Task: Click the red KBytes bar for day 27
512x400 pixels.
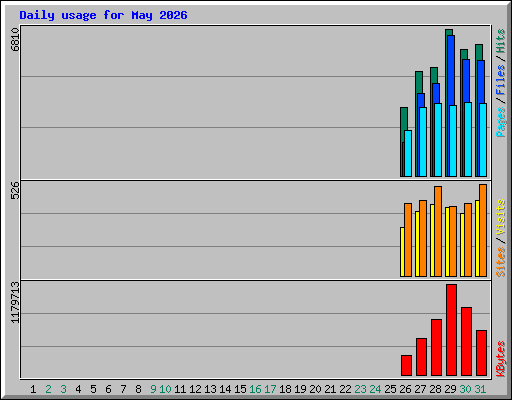Action: point(421,357)
